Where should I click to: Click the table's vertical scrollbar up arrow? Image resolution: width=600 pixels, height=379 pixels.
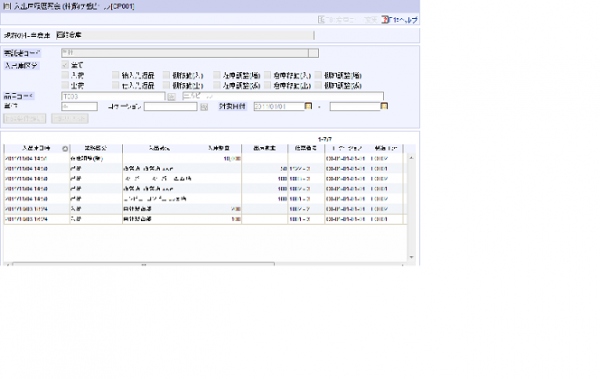[411, 158]
